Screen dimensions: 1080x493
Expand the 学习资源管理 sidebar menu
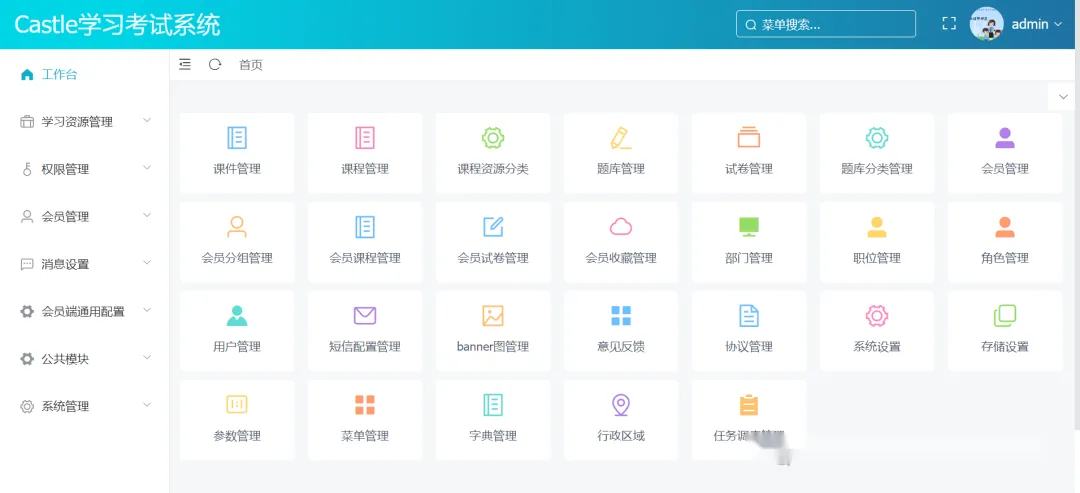tap(85, 122)
